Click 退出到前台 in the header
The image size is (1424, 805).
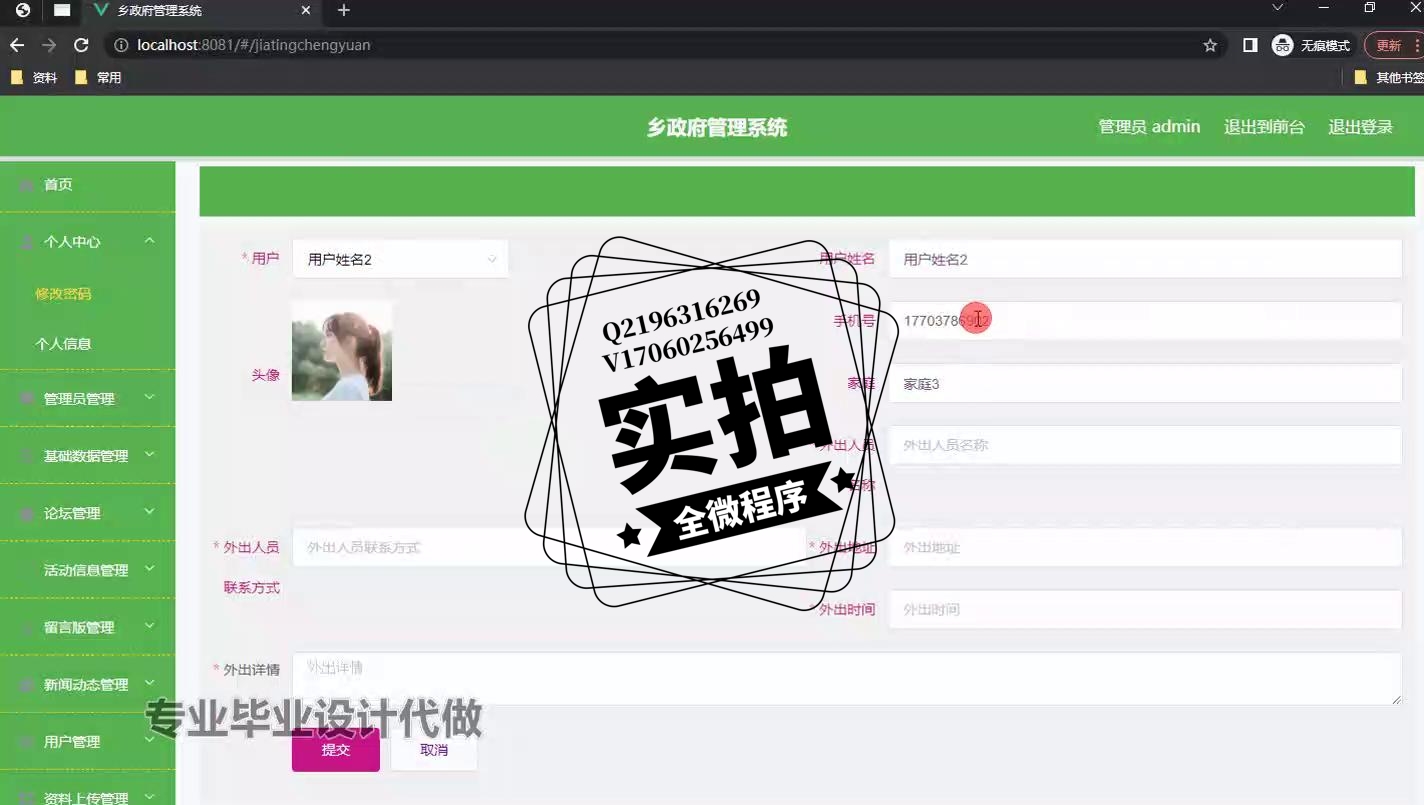pos(1264,127)
